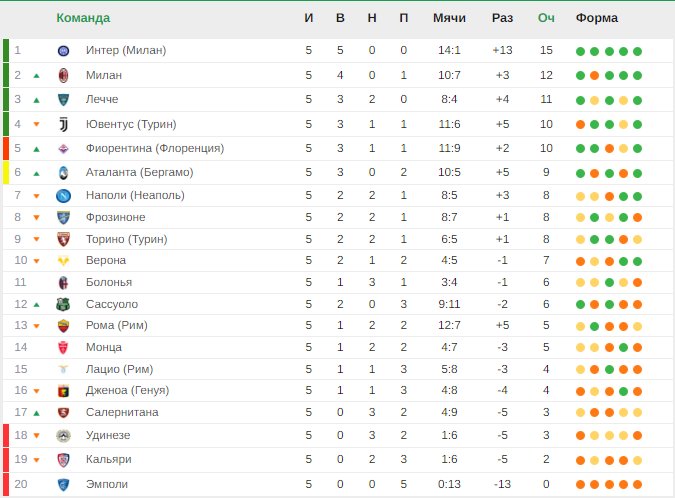Open the Болонья team page link

pos(109,282)
